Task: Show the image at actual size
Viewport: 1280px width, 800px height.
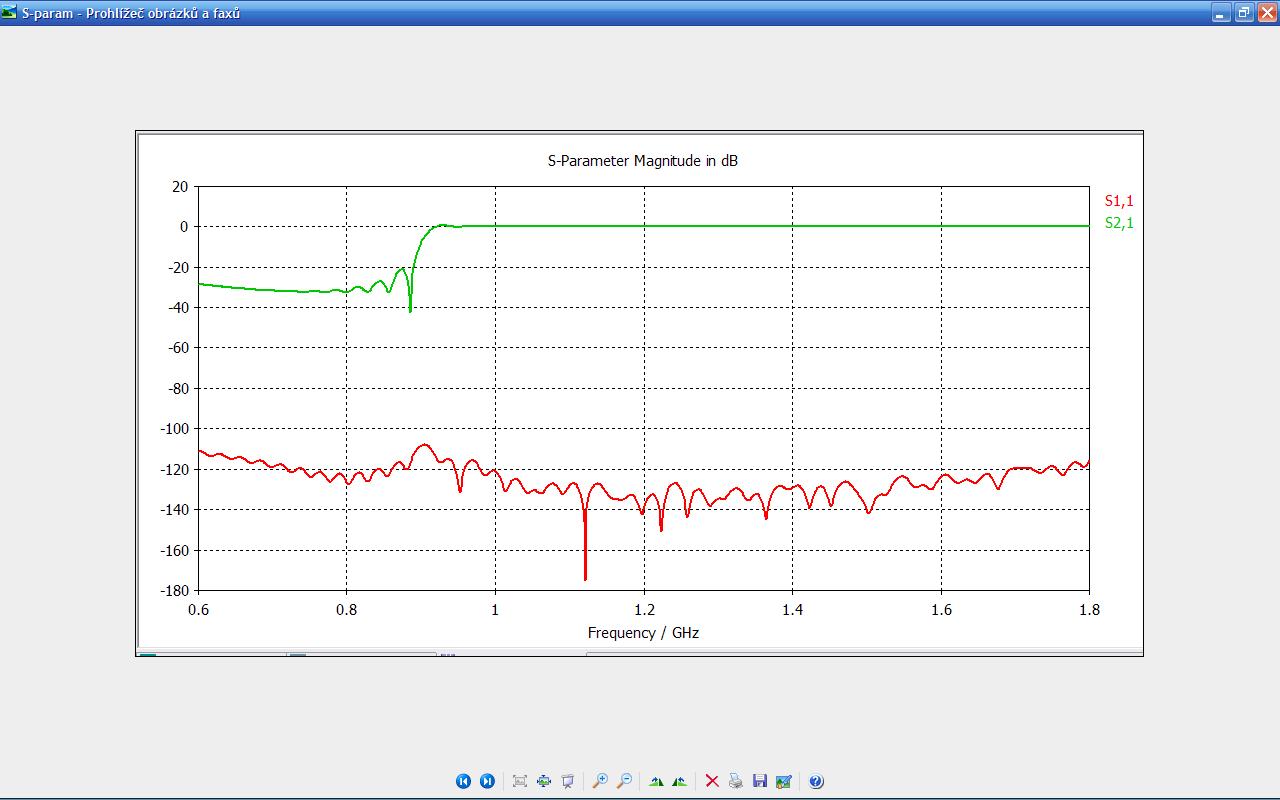Action: [544, 781]
